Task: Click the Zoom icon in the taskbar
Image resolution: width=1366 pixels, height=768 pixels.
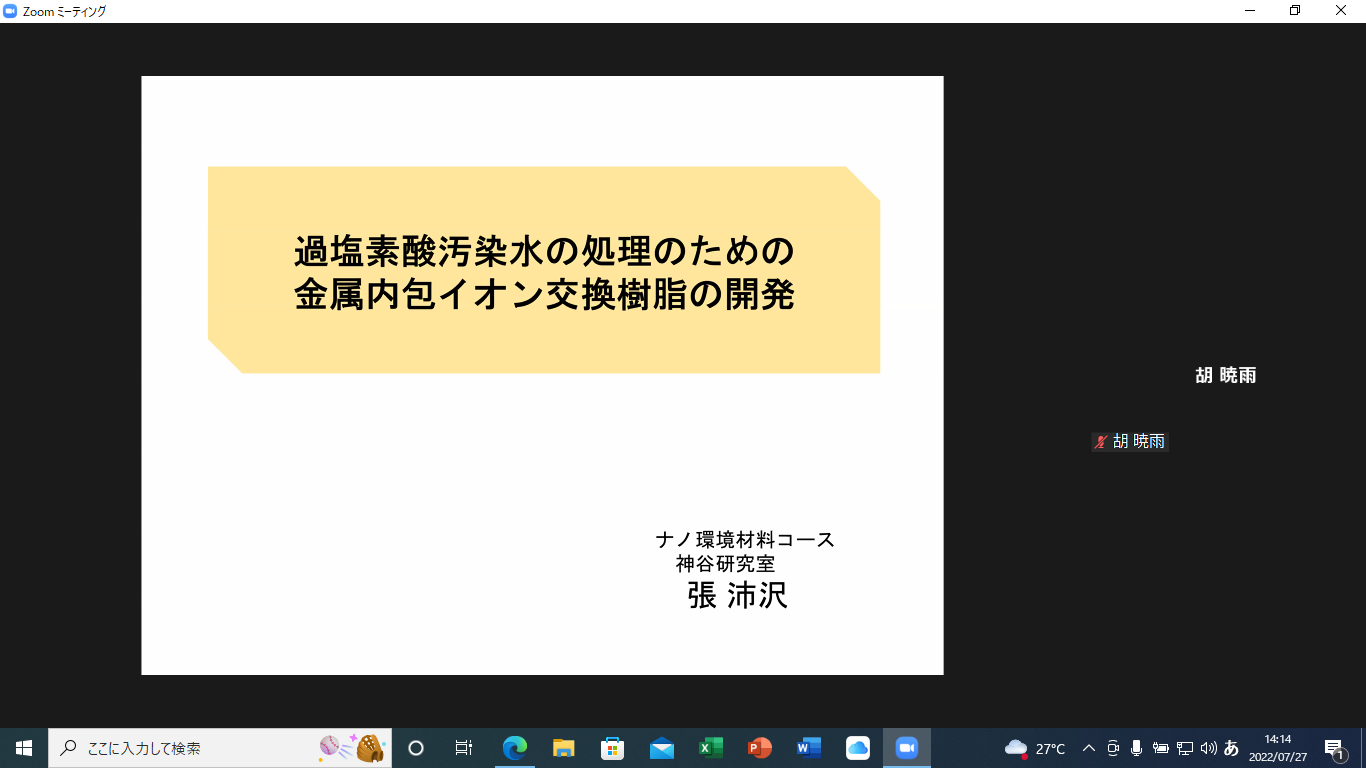Action: click(x=906, y=748)
